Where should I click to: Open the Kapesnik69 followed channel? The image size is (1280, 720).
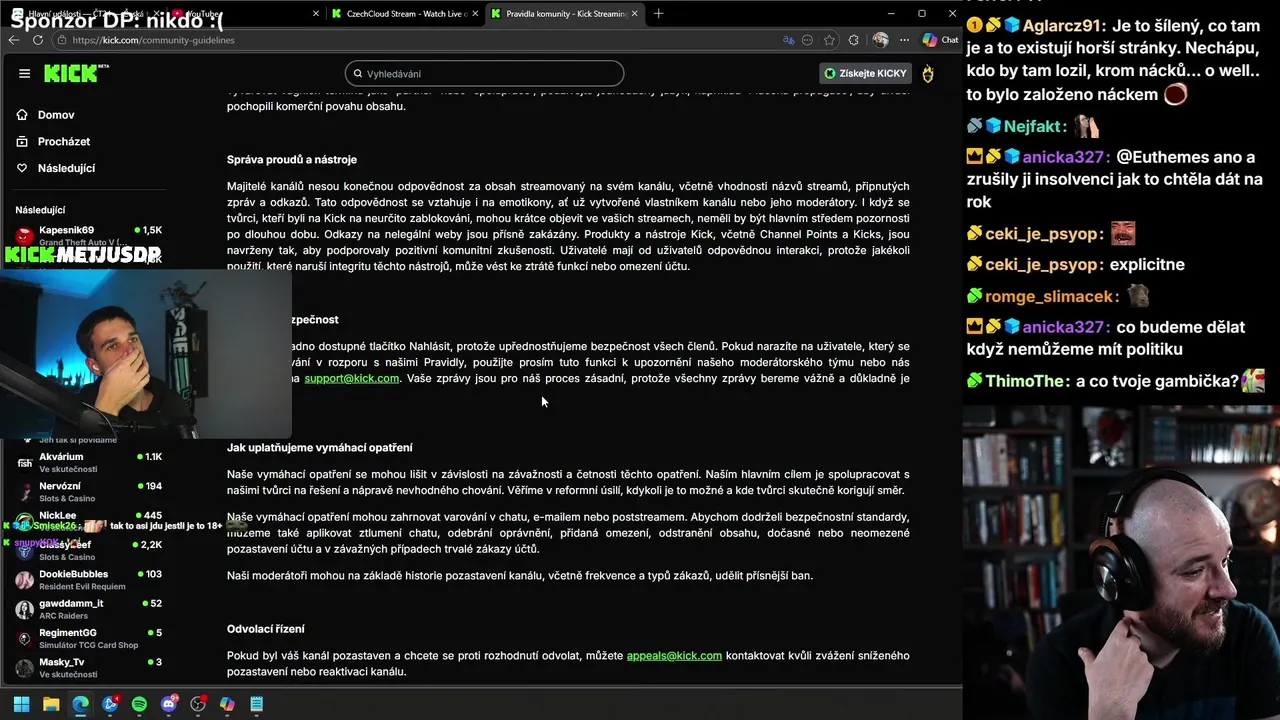[x=88, y=235]
